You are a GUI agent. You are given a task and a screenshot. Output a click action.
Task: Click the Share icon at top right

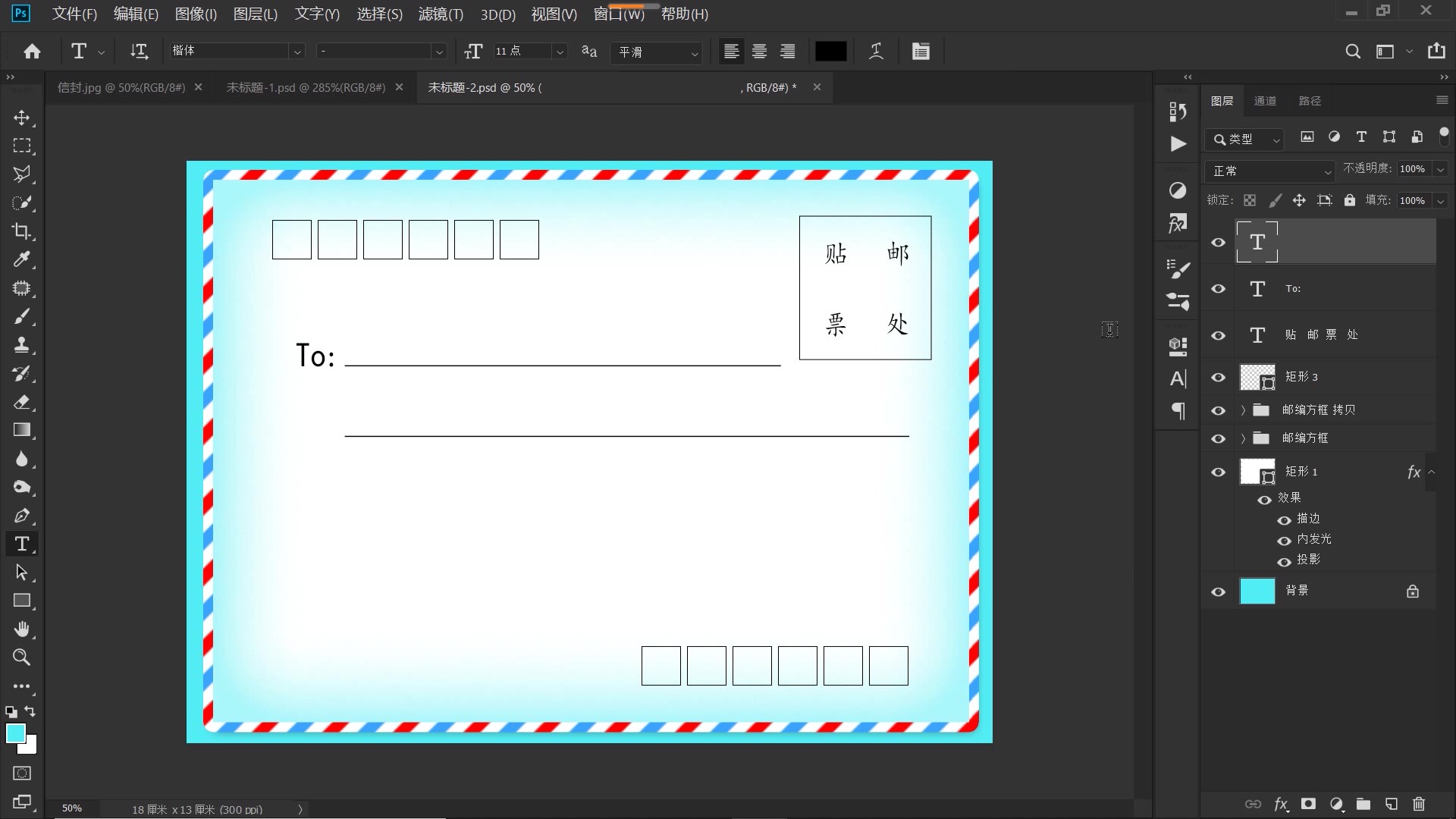pos(1436,51)
